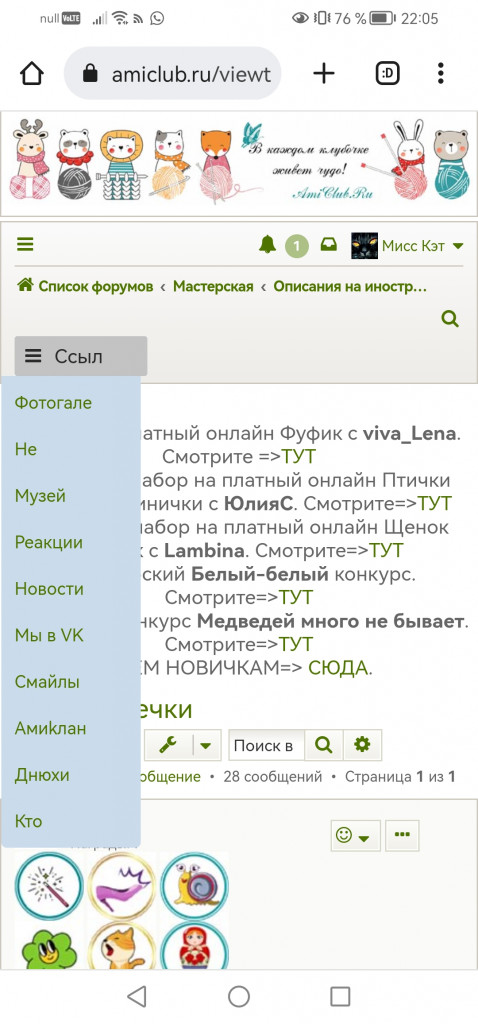Click the Поиск в search field

click(266, 744)
